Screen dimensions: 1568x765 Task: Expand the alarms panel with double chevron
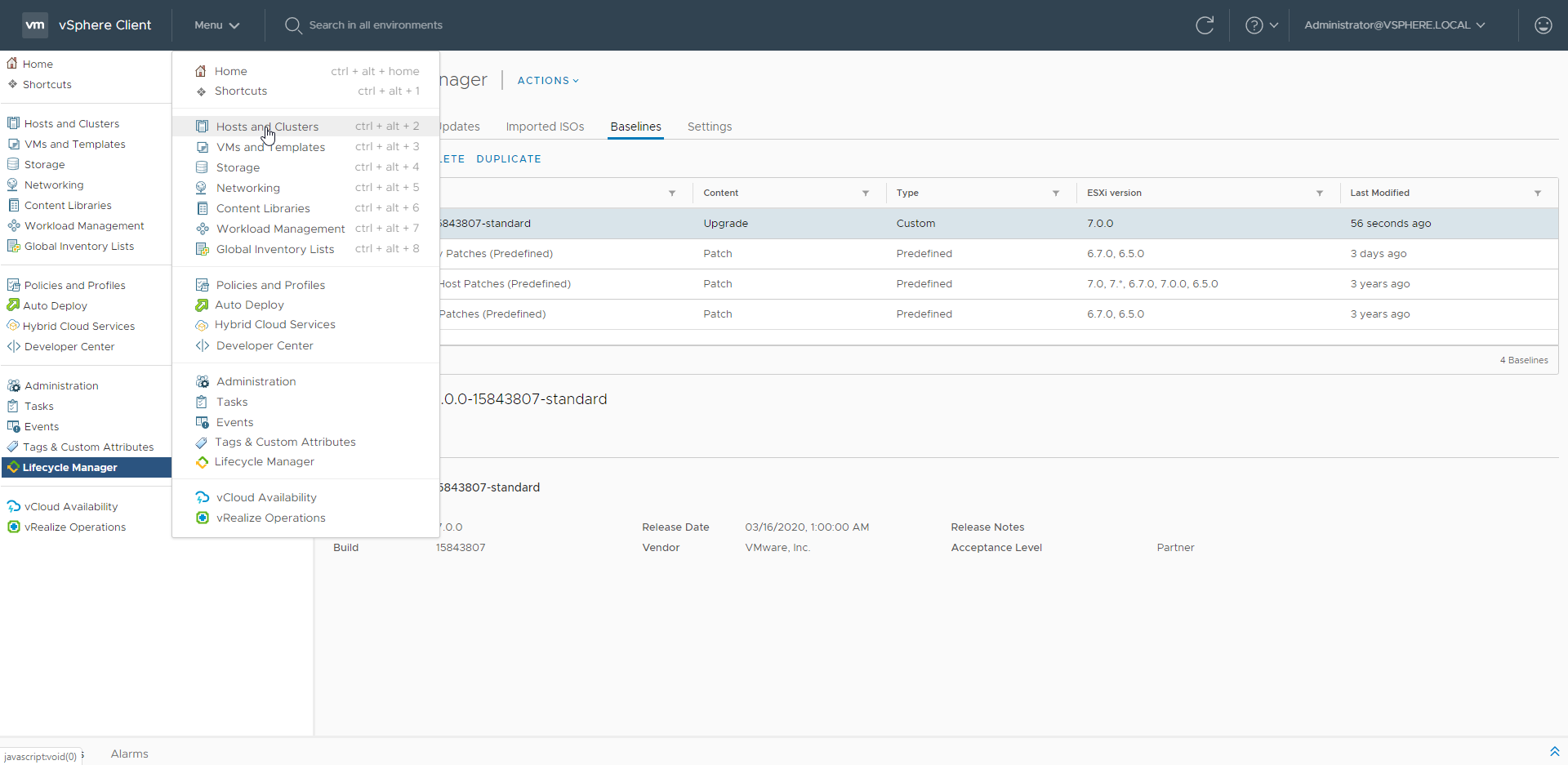(x=1554, y=752)
